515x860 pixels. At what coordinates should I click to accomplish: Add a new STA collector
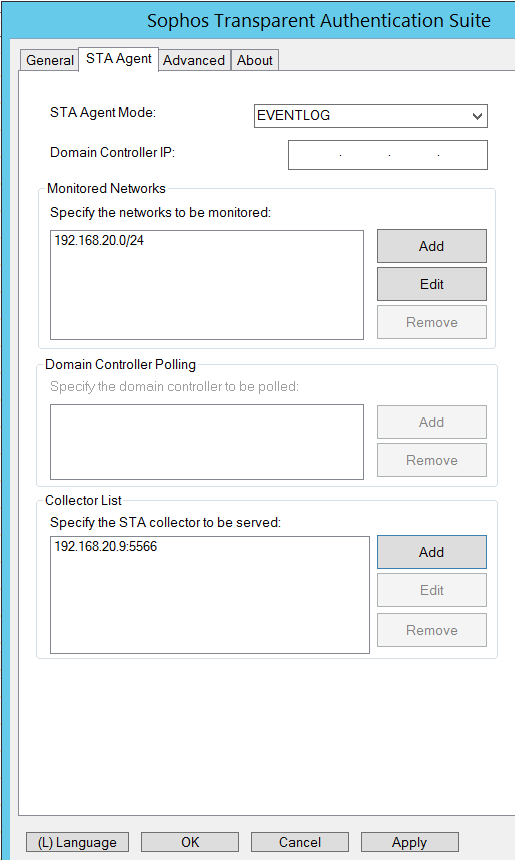(x=432, y=552)
